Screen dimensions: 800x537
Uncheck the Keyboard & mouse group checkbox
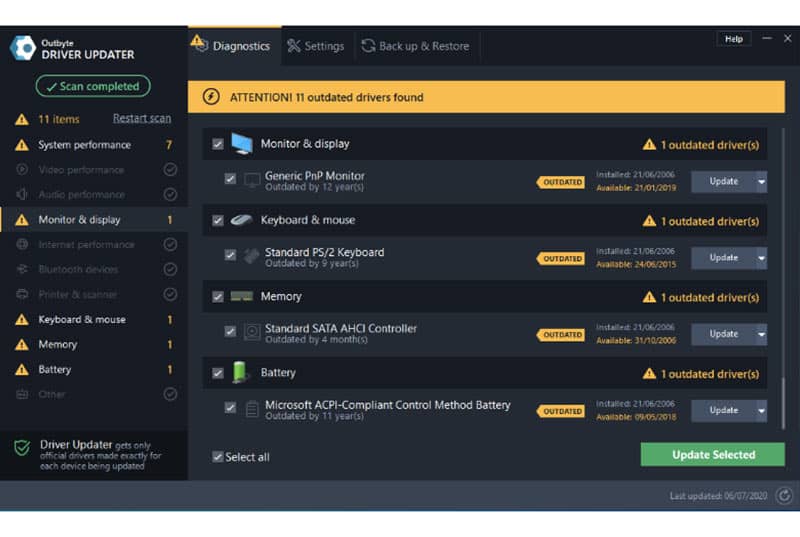218,220
